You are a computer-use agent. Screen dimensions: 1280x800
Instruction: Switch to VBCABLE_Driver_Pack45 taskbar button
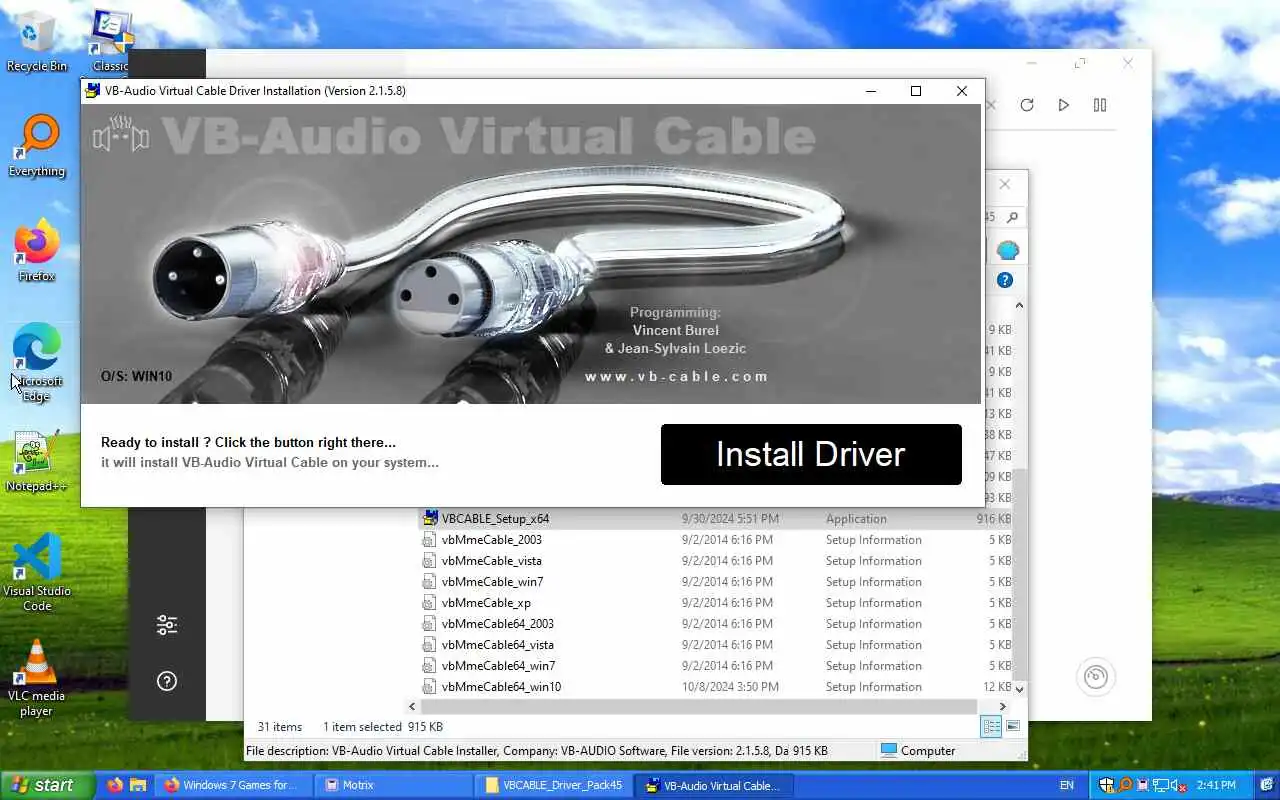coord(555,785)
